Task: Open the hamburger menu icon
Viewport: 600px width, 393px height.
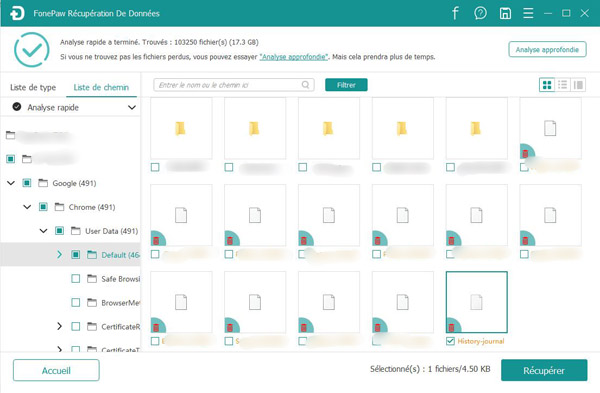Action: click(x=528, y=13)
